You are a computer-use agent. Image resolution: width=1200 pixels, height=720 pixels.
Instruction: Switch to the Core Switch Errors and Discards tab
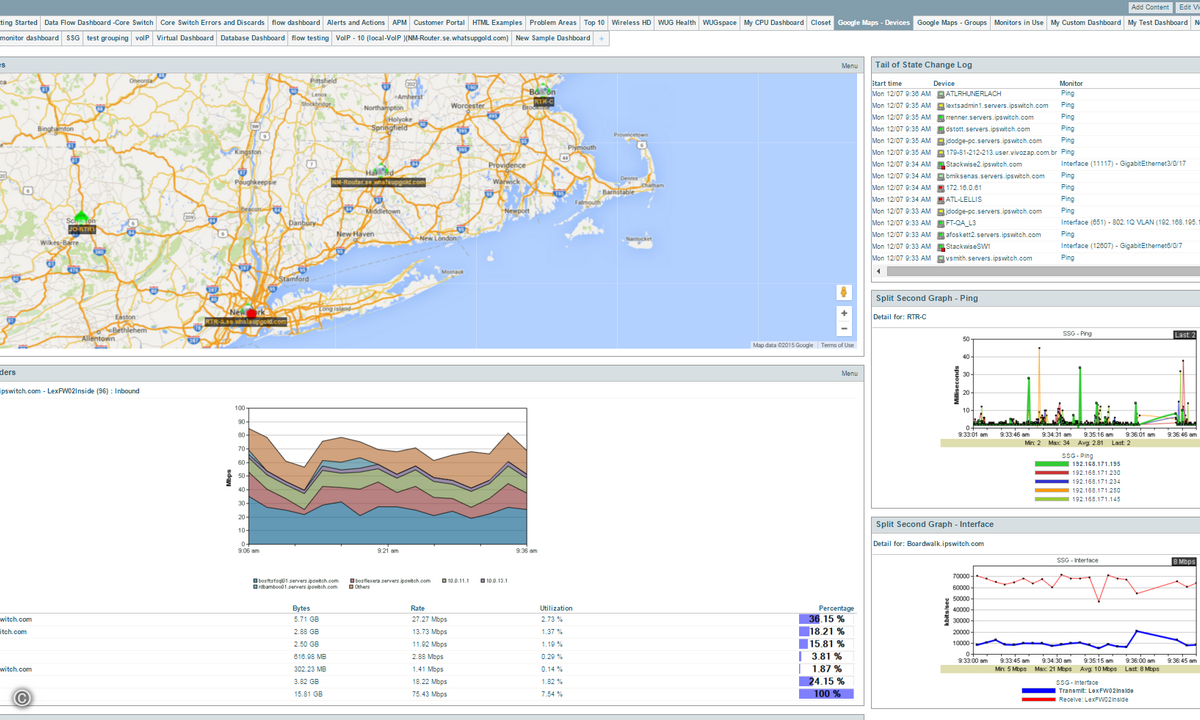tap(212, 22)
